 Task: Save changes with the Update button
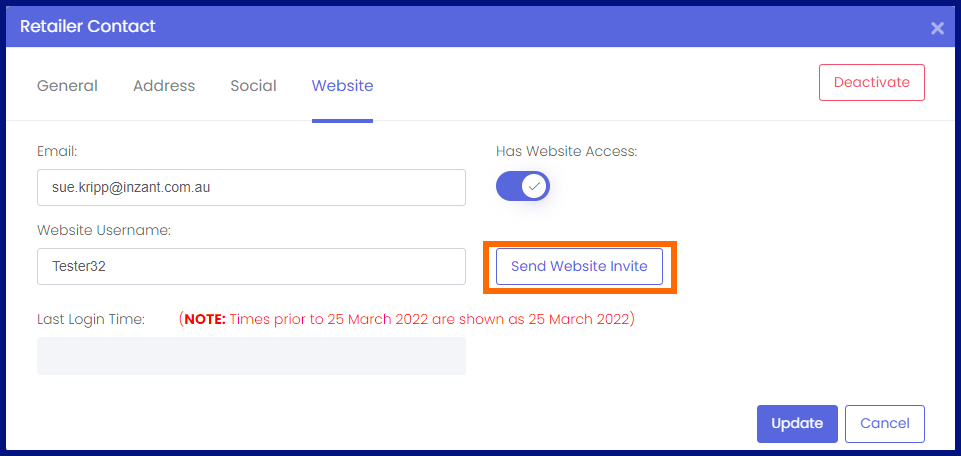tap(797, 424)
